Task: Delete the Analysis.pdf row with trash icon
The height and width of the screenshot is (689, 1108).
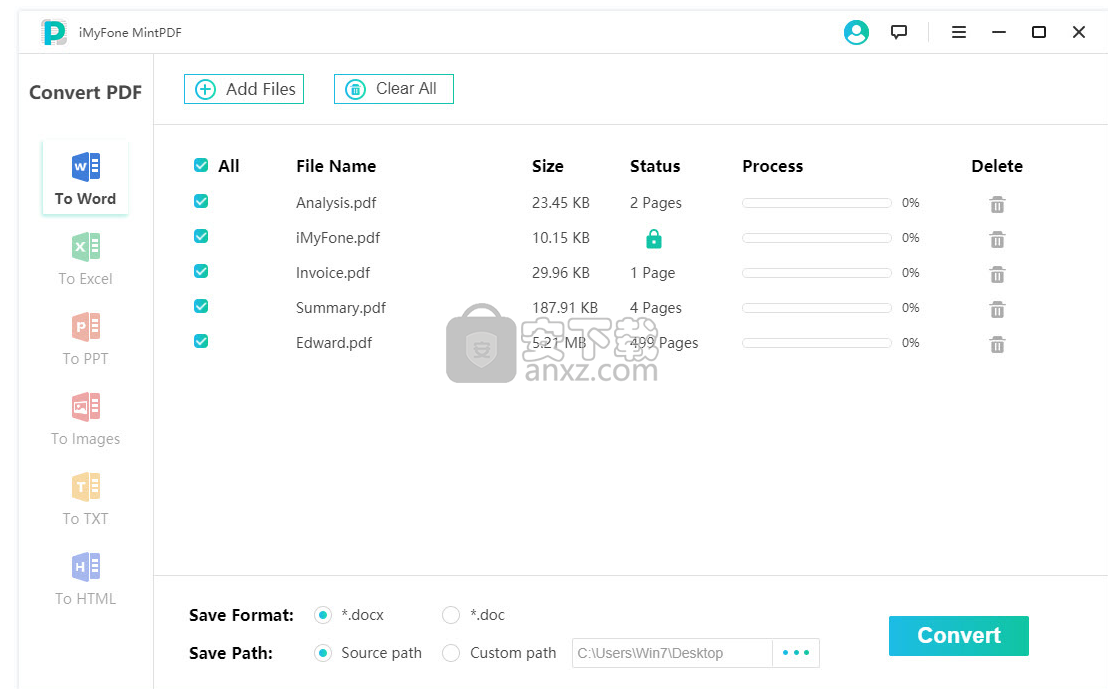Action: 997,204
